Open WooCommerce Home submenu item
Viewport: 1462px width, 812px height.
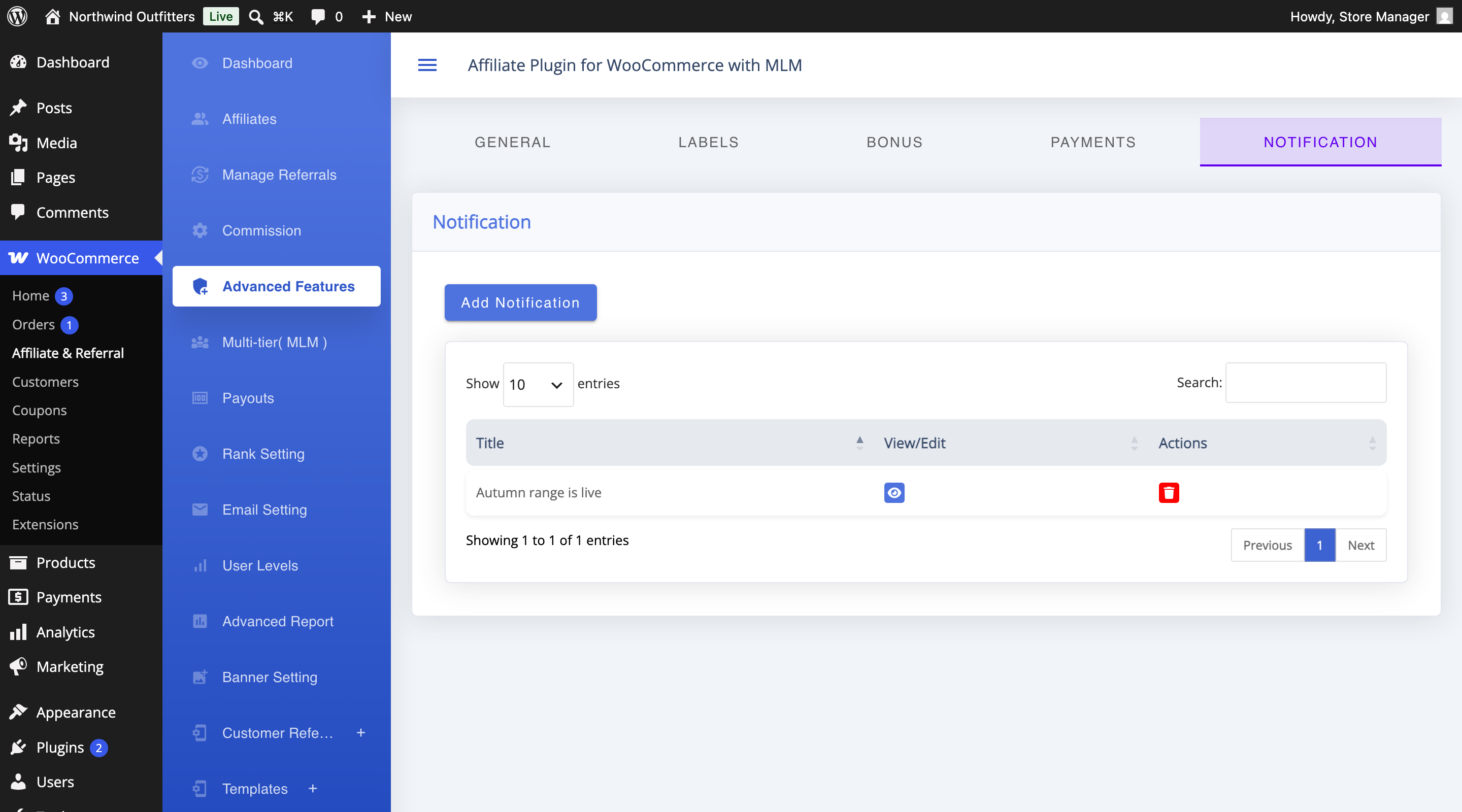pos(30,296)
